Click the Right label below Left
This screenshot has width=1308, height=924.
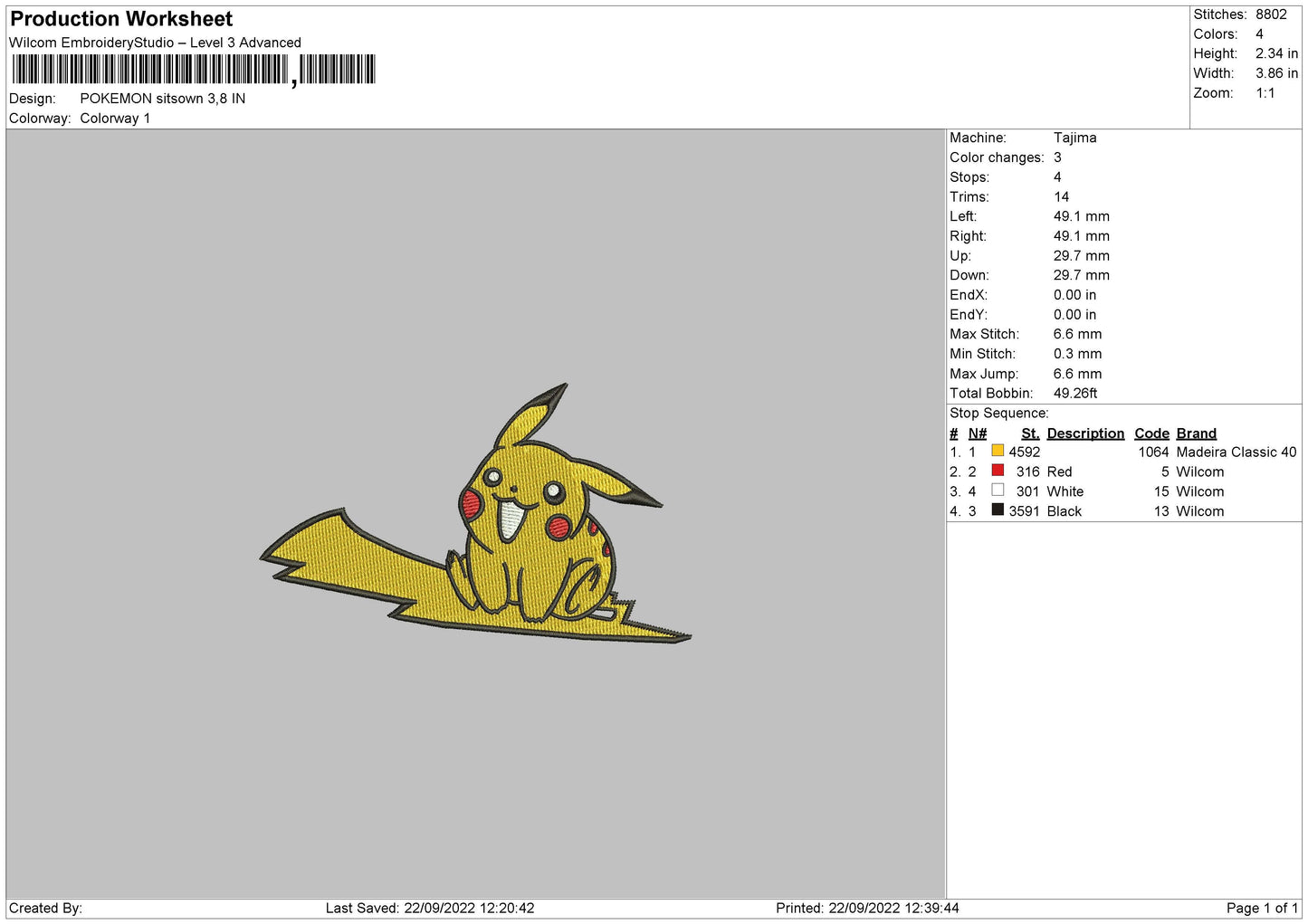pos(968,236)
